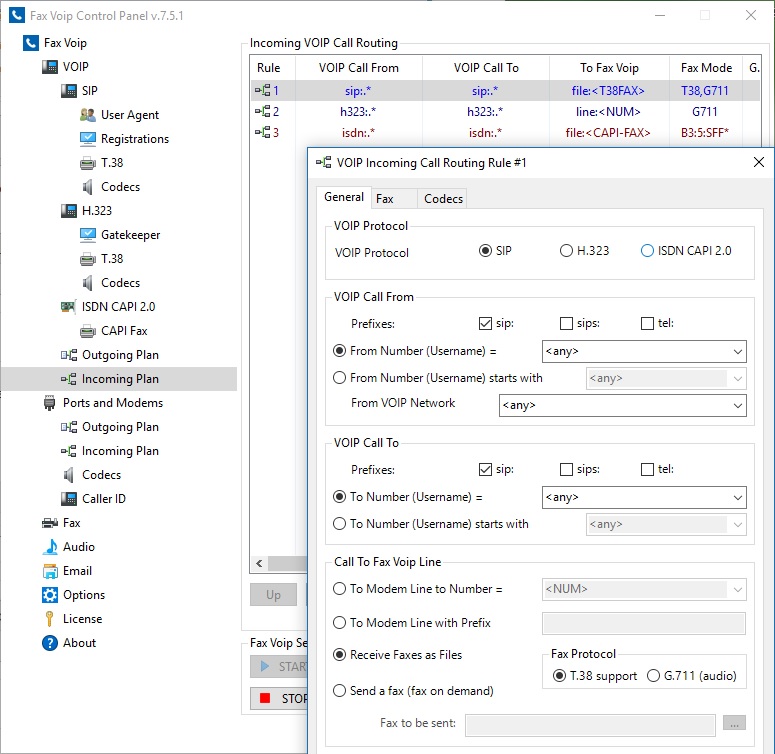Toggle the tel: prefix checkbox in VOIP Call To

click(647, 469)
